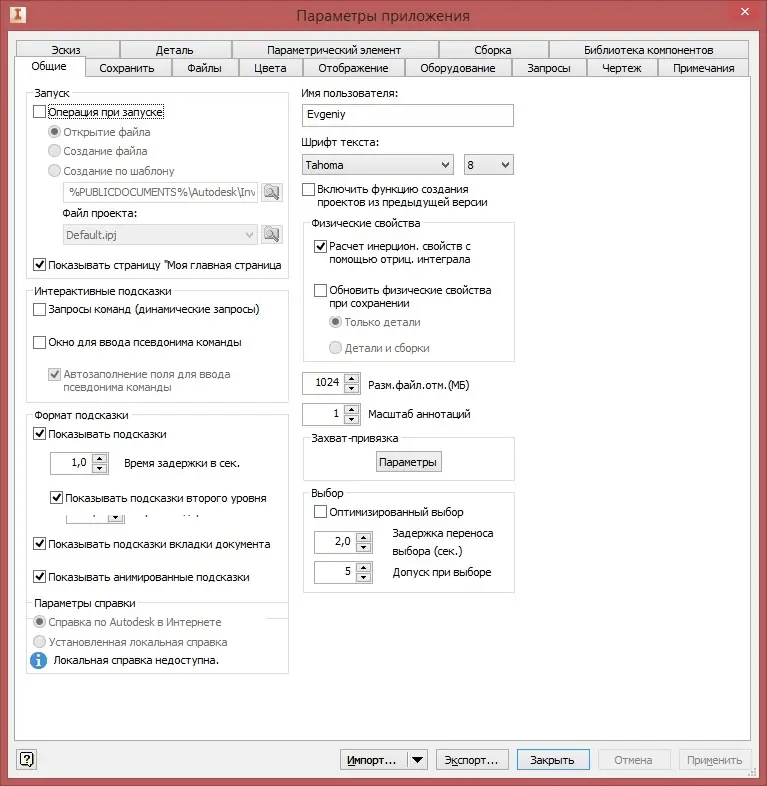This screenshot has height=786, width=767.
Task: Click info icon beside Локальная справка недоступна
Action: [39, 661]
